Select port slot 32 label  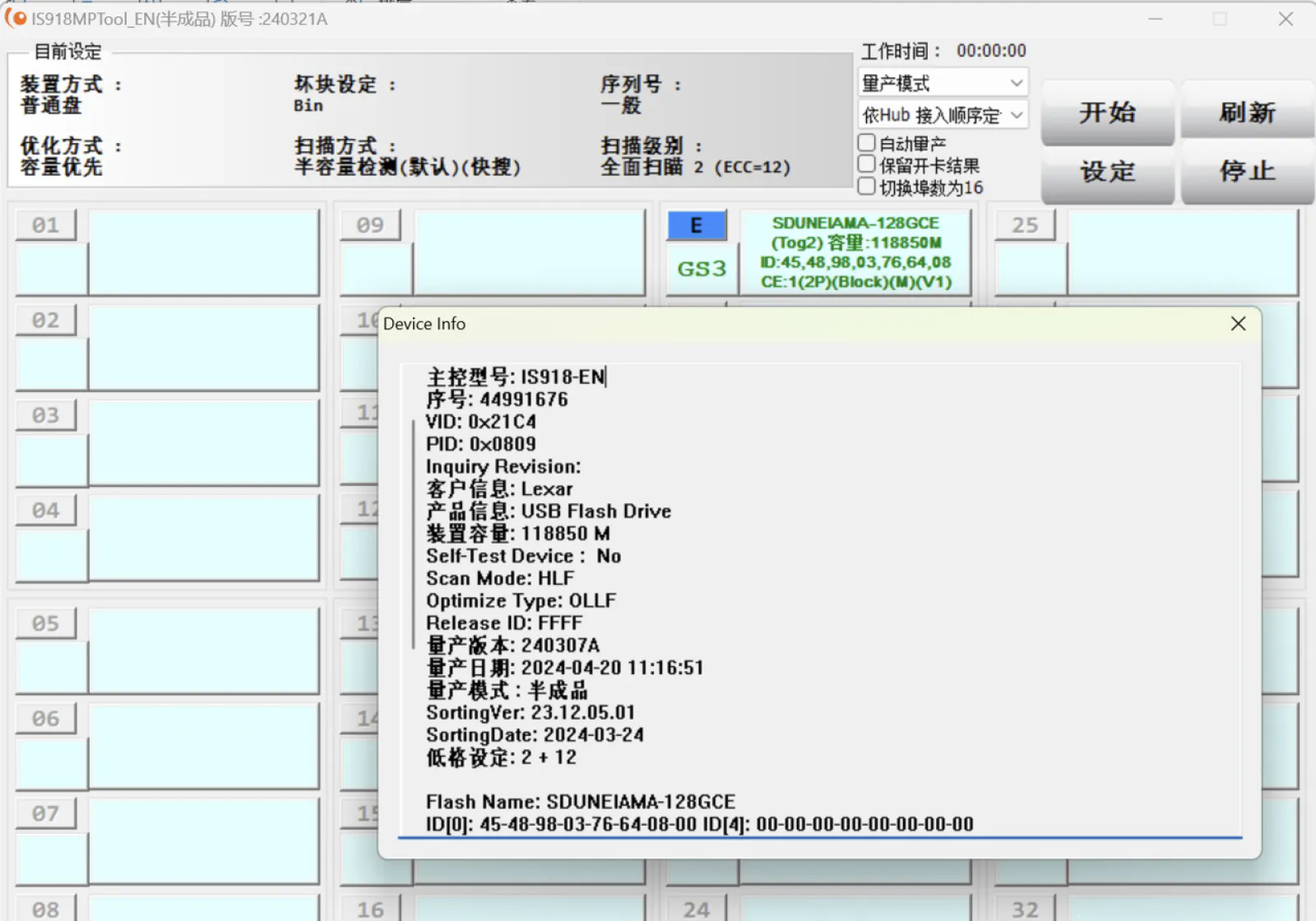1025,909
